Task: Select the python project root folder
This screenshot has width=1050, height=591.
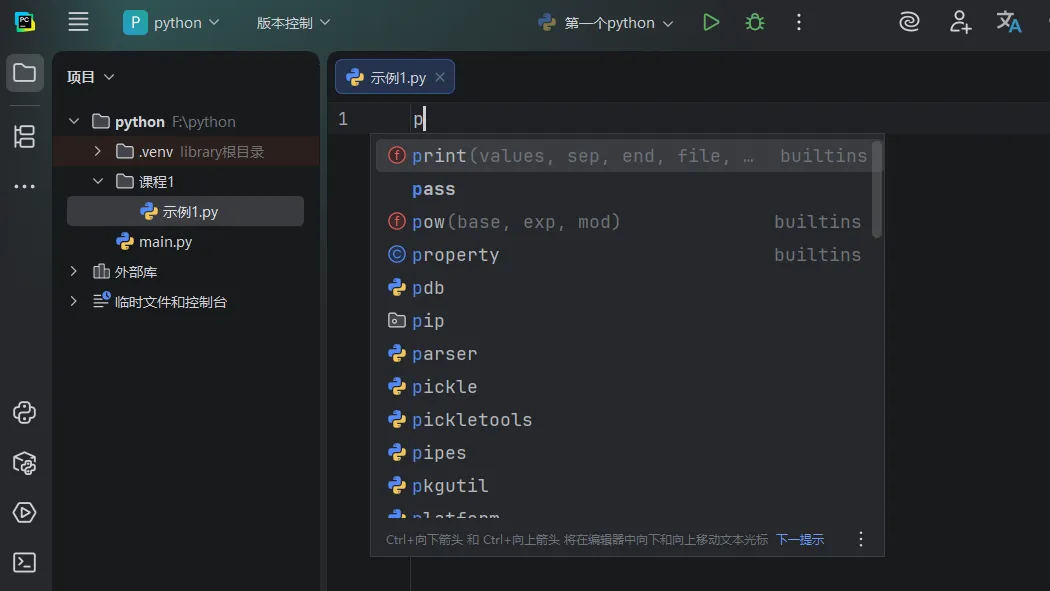Action: tap(186, 121)
